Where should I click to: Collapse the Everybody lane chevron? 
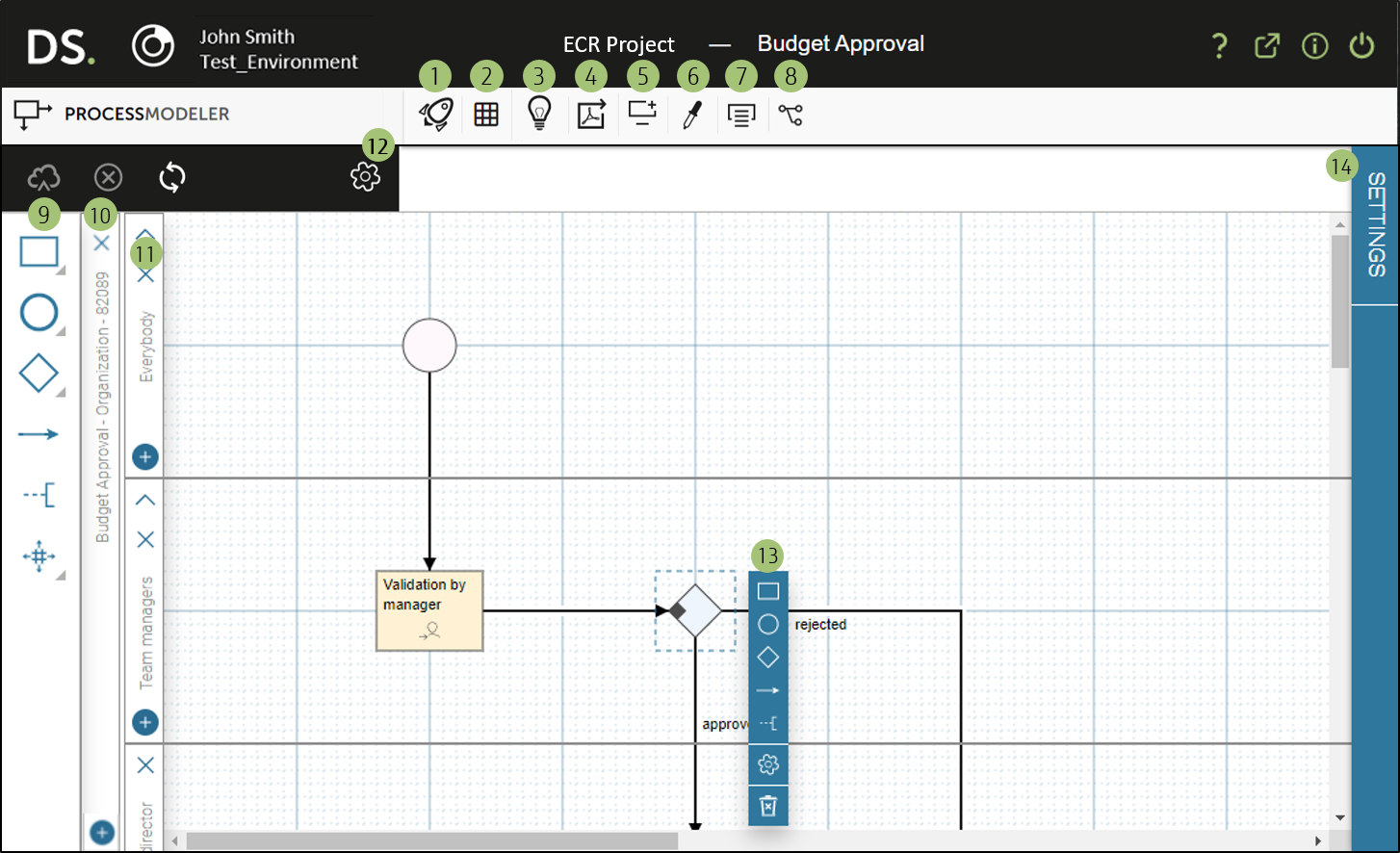point(145,234)
